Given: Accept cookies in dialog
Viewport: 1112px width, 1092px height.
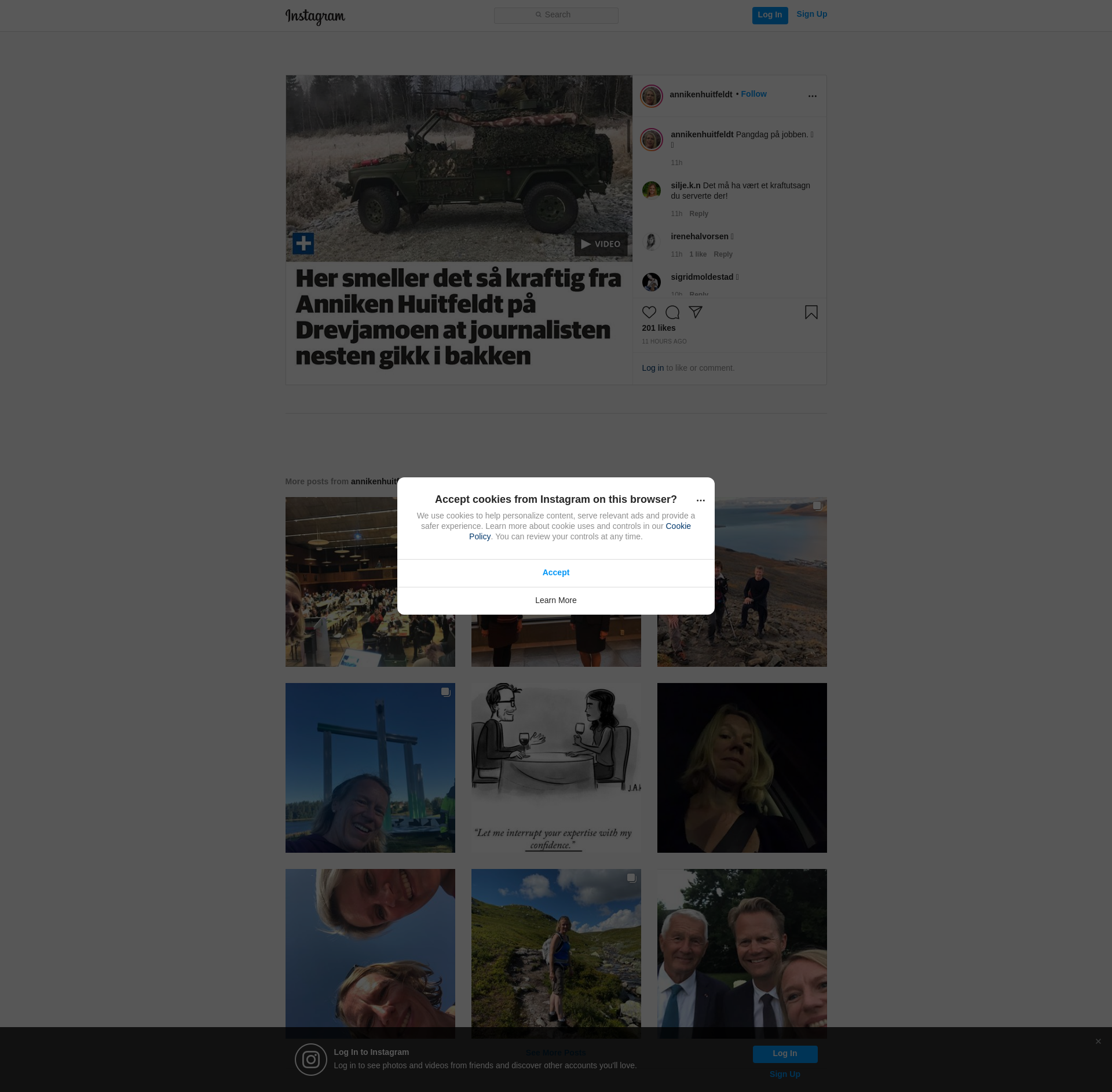Looking at the screenshot, I should [556, 572].
